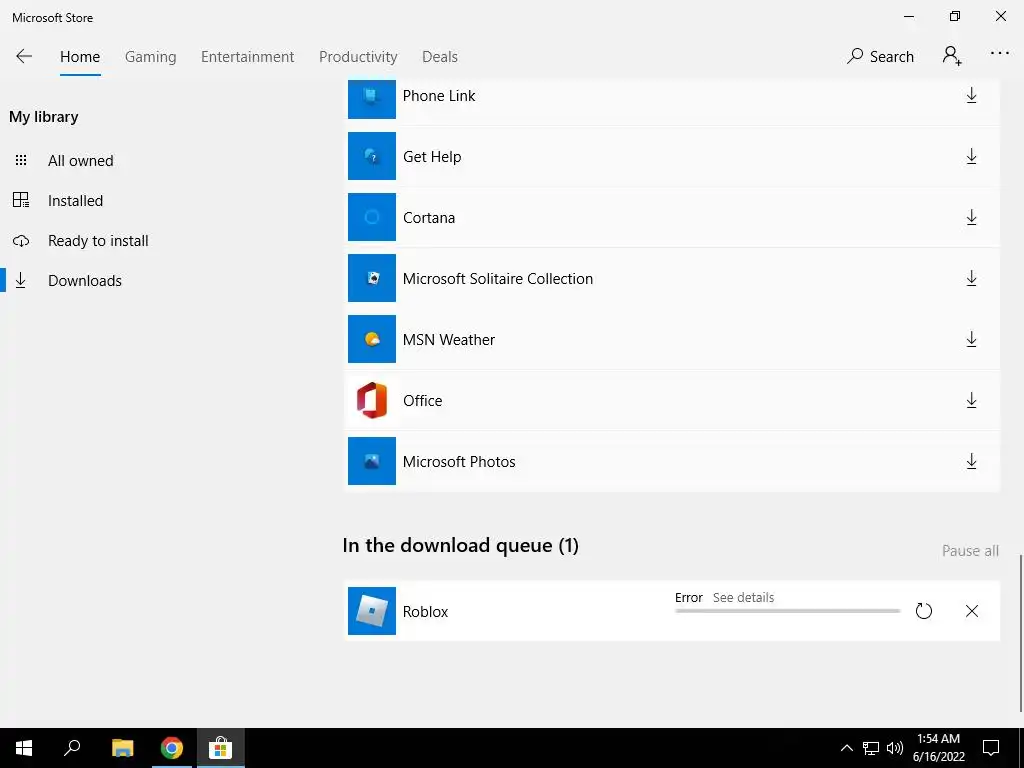1024x768 pixels.
Task: Open the Deals tab
Action: pos(440,57)
